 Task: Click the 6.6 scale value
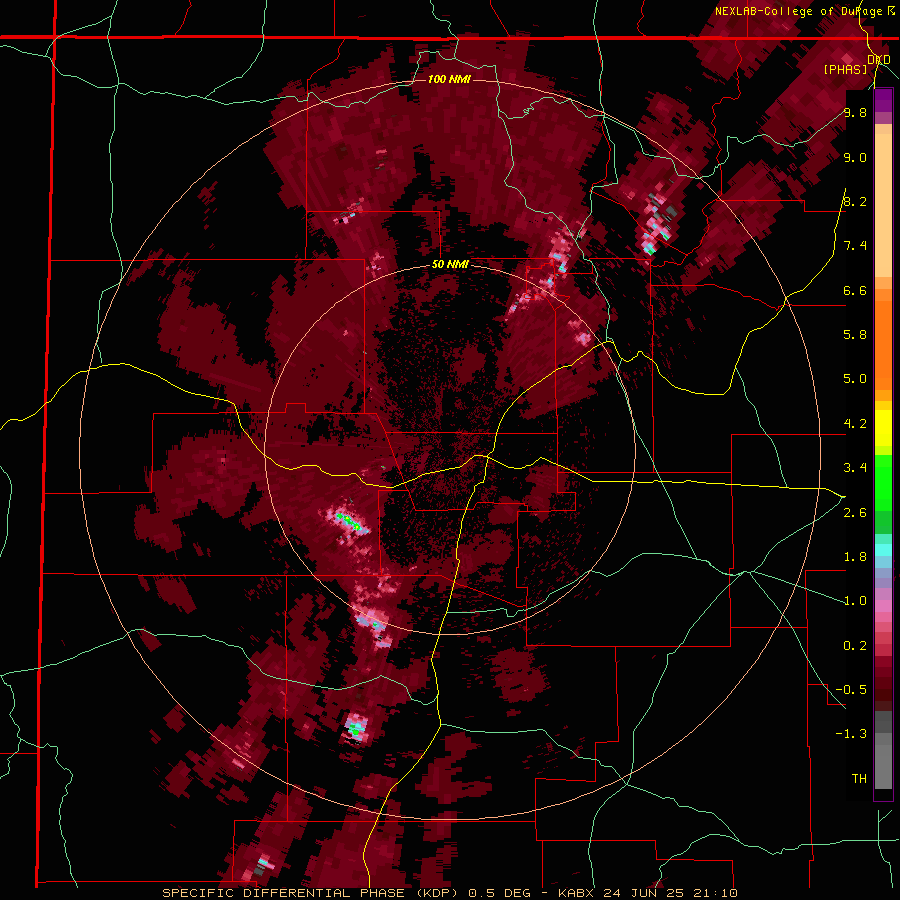click(855, 290)
